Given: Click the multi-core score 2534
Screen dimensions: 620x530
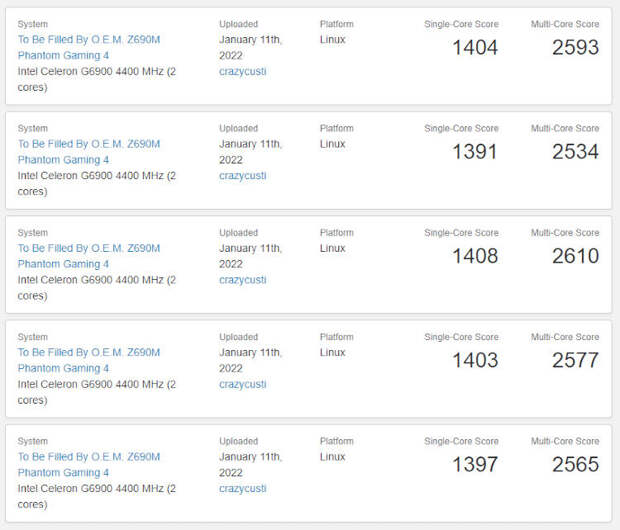Looking at the screenshot, I should coord(575,152).
